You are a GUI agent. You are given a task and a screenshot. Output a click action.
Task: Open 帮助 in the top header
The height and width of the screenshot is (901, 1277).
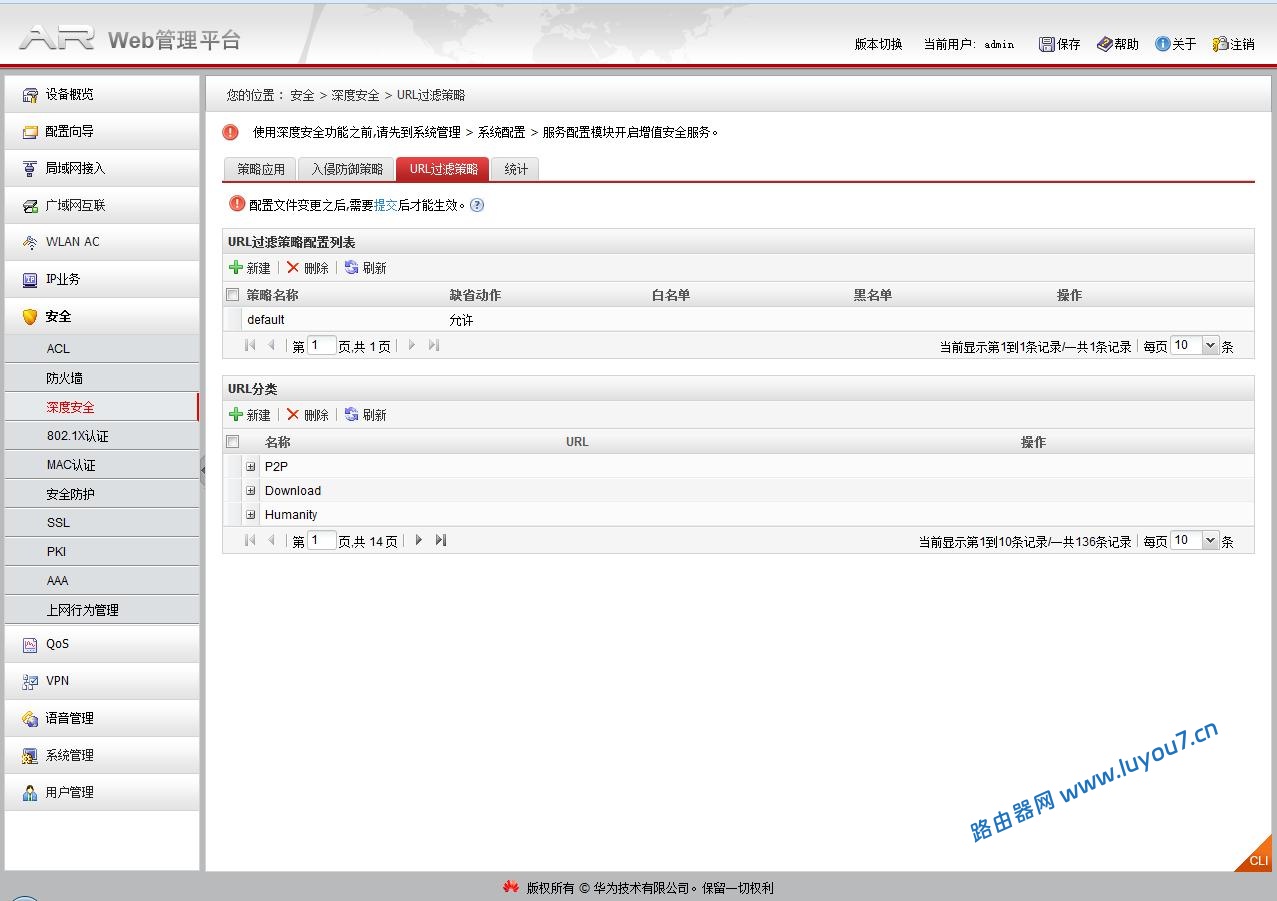click(1118, 44)
